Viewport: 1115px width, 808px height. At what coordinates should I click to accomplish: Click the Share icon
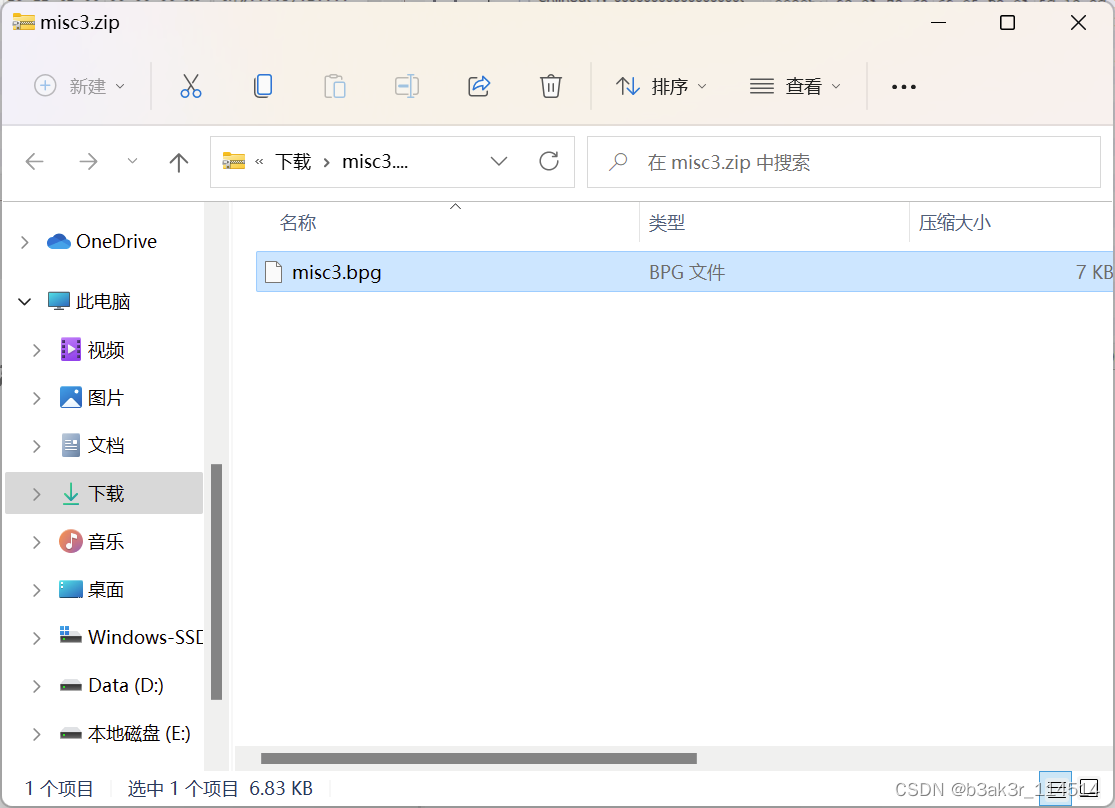[479, 86]
